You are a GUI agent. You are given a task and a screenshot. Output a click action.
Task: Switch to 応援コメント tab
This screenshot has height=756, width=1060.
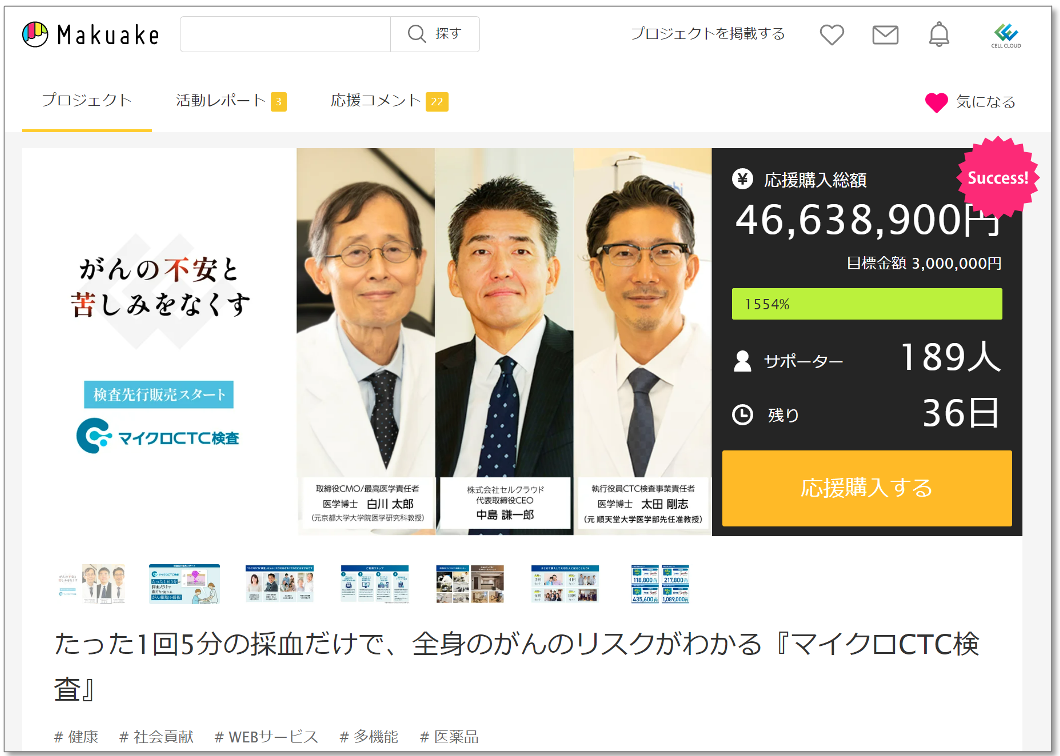tap(388, 100)
